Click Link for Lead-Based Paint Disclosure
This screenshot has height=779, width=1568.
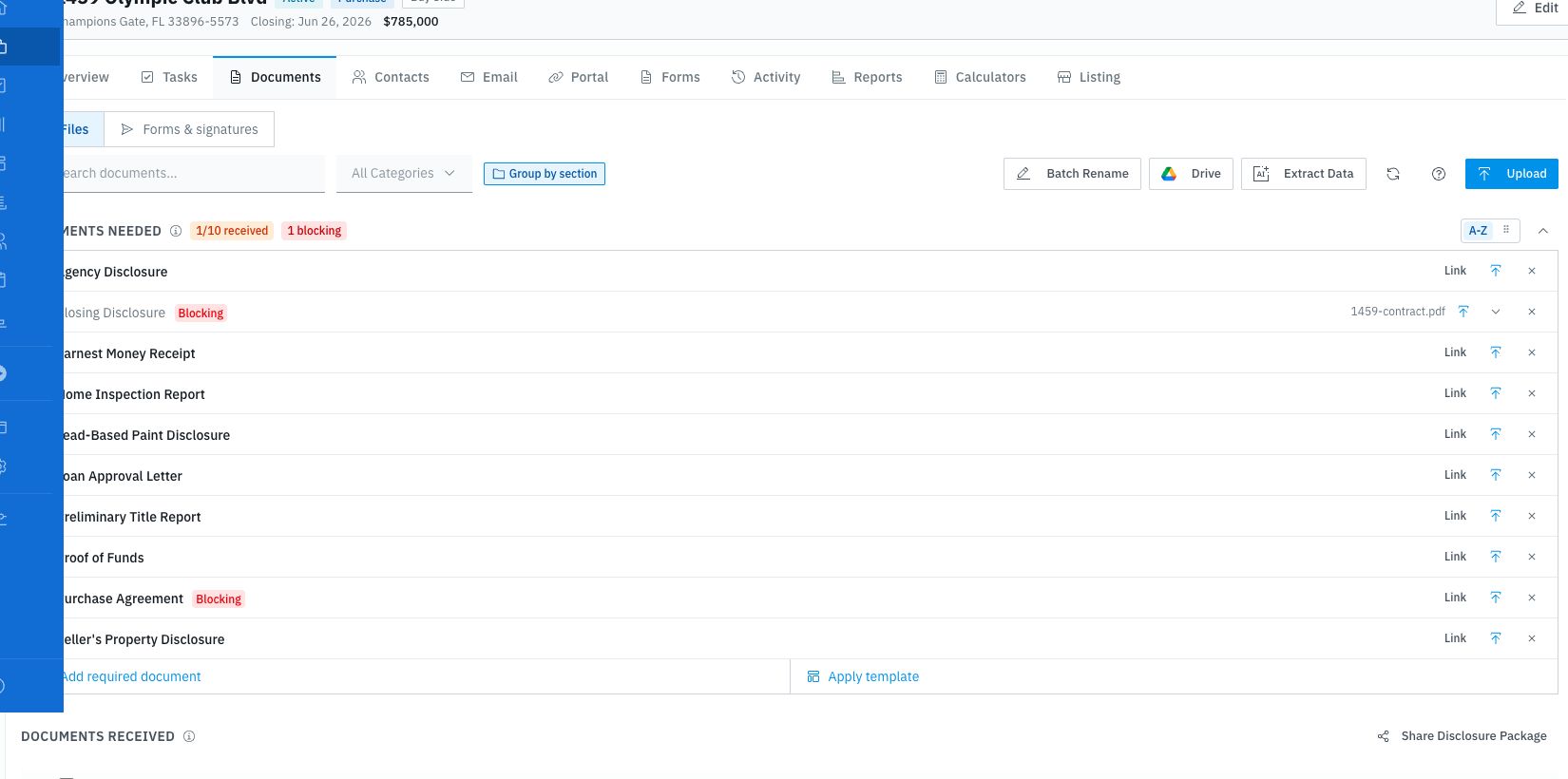coord(1455,434)
